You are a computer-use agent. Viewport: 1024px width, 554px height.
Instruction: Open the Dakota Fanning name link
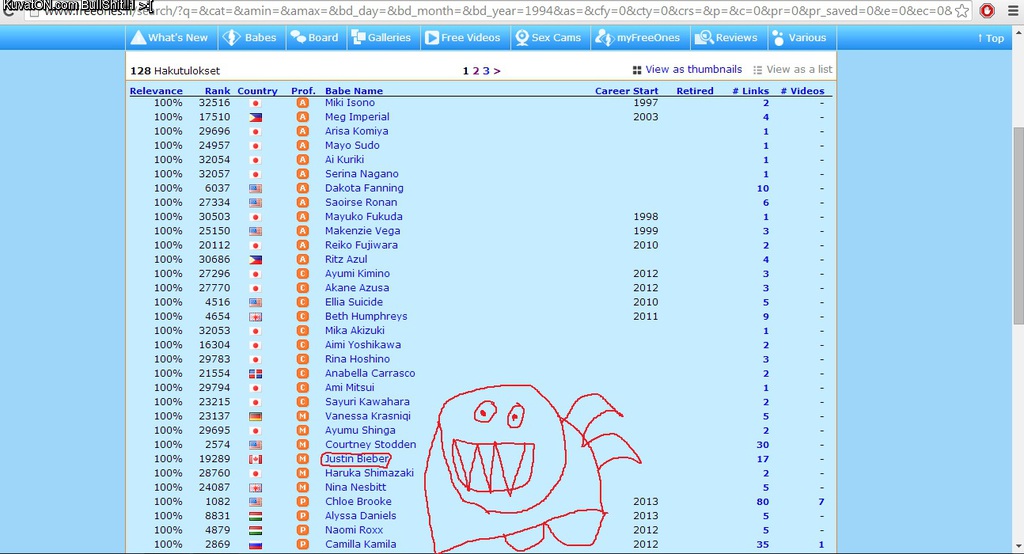[x=364, y=188]
